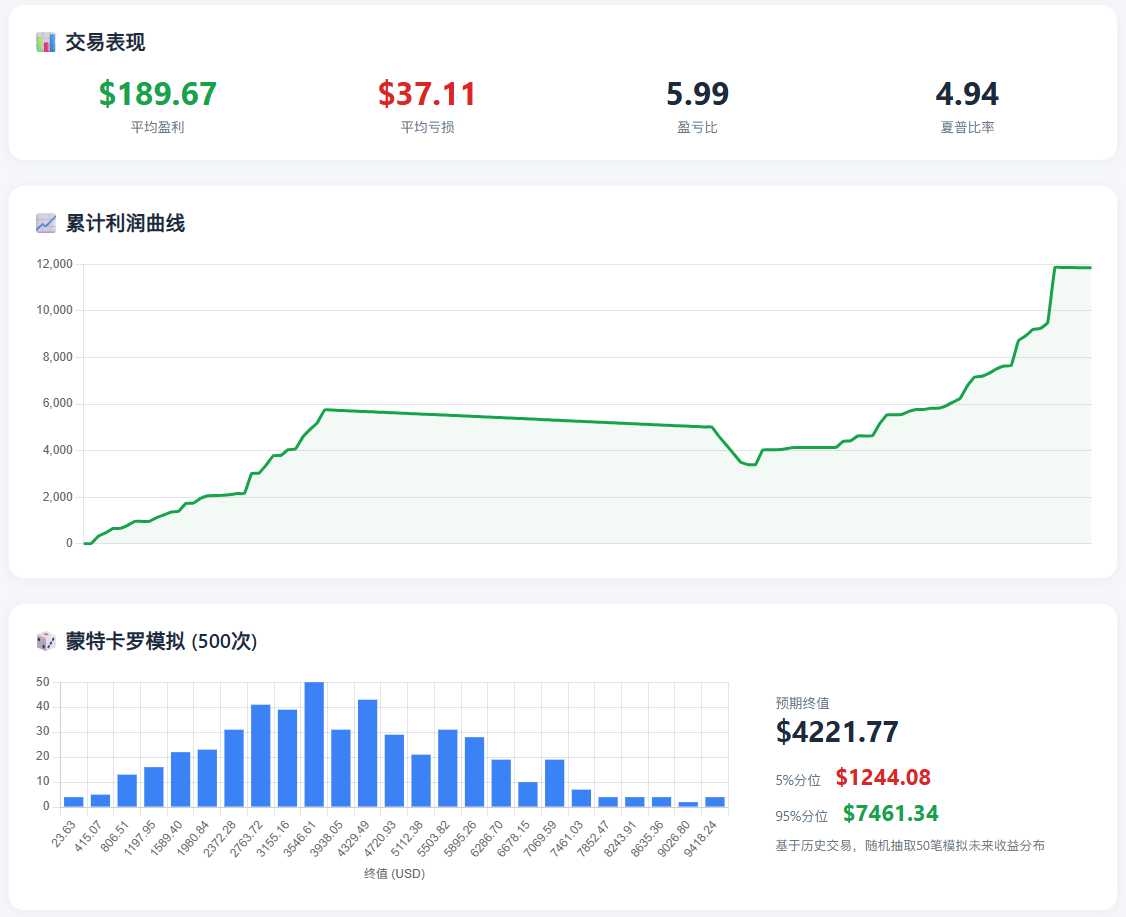1126x917 pixels.
Task: Click the 10,000 y-axis label
Action: (x=55, y=310)
